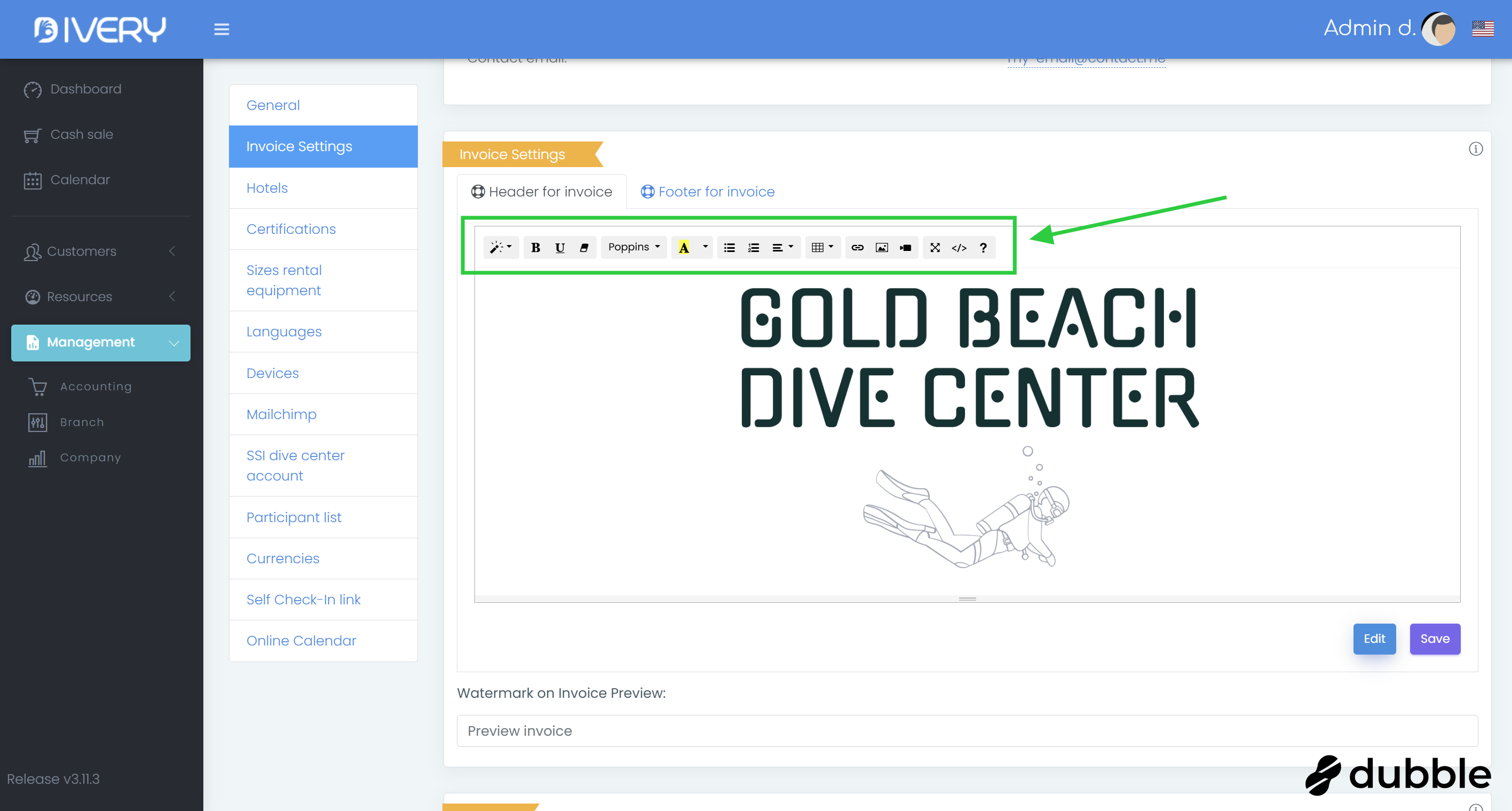Click the insert picture icon
1512x811 pixels.
tap(881, 247)
